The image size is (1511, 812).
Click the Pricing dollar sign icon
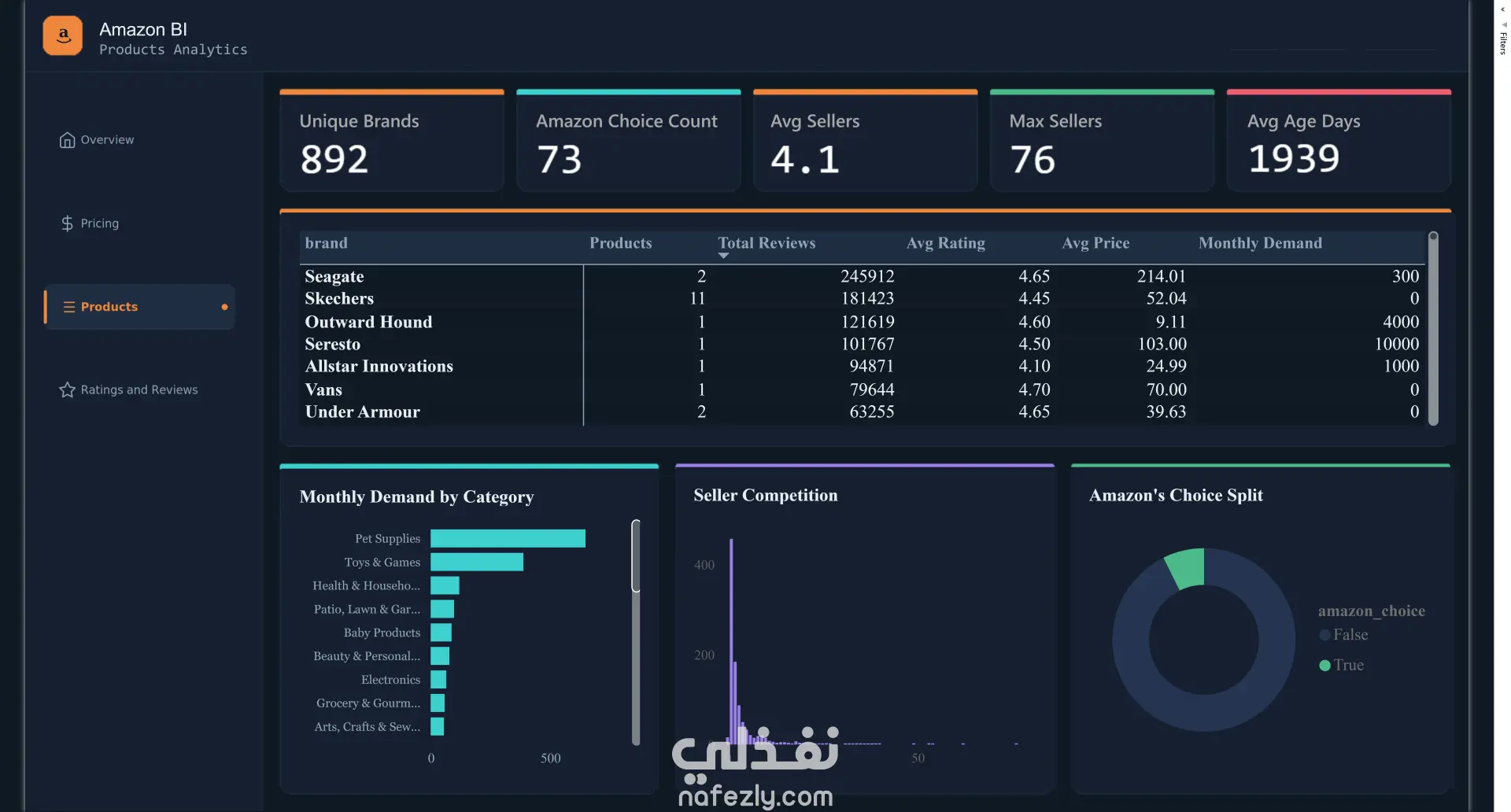[67, 223]
